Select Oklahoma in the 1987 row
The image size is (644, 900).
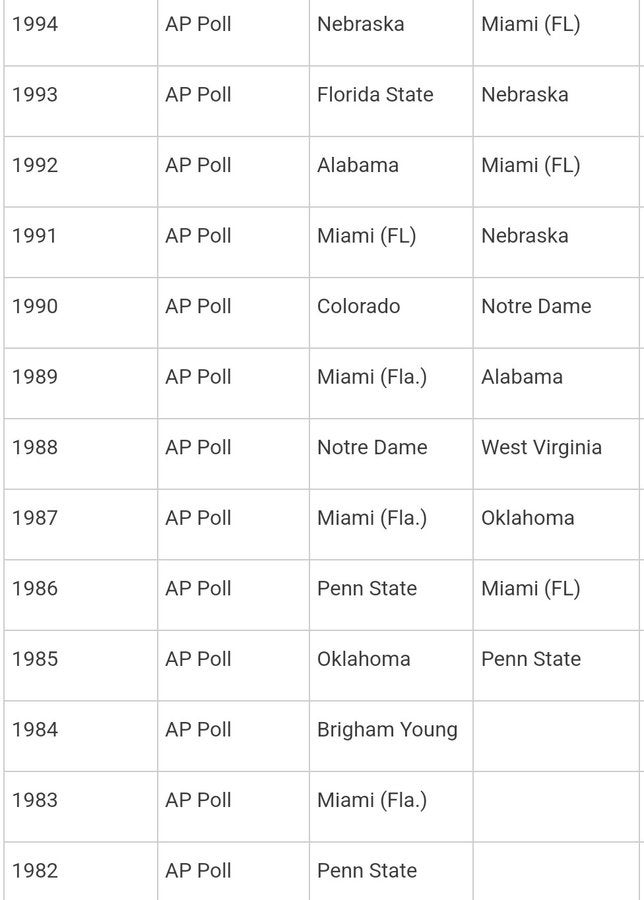[527, 518]
